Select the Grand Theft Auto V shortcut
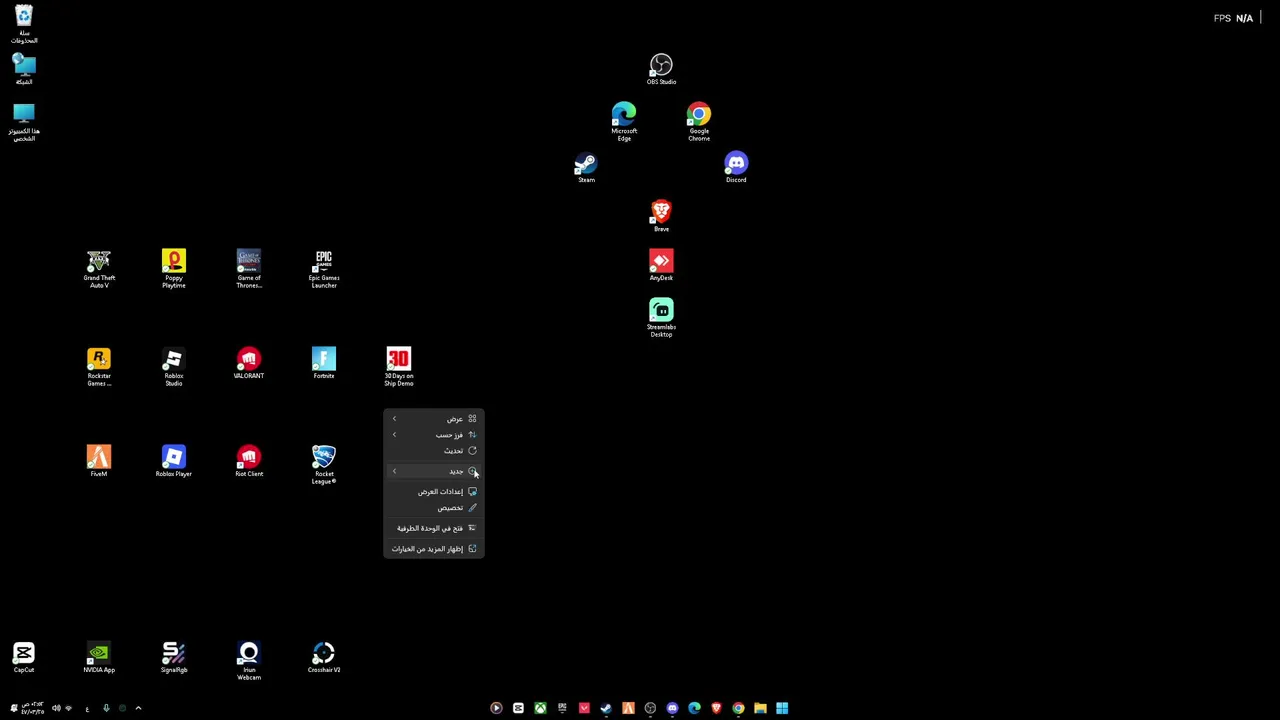The image size is (1280, 720). (x=99, y=269)
